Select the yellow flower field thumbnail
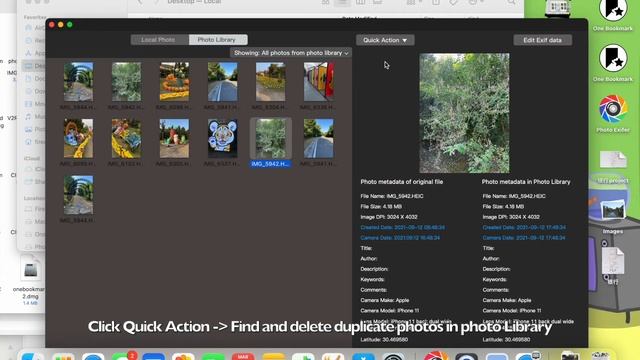Viewport: 640px width, 360px height. coord(270,82)
